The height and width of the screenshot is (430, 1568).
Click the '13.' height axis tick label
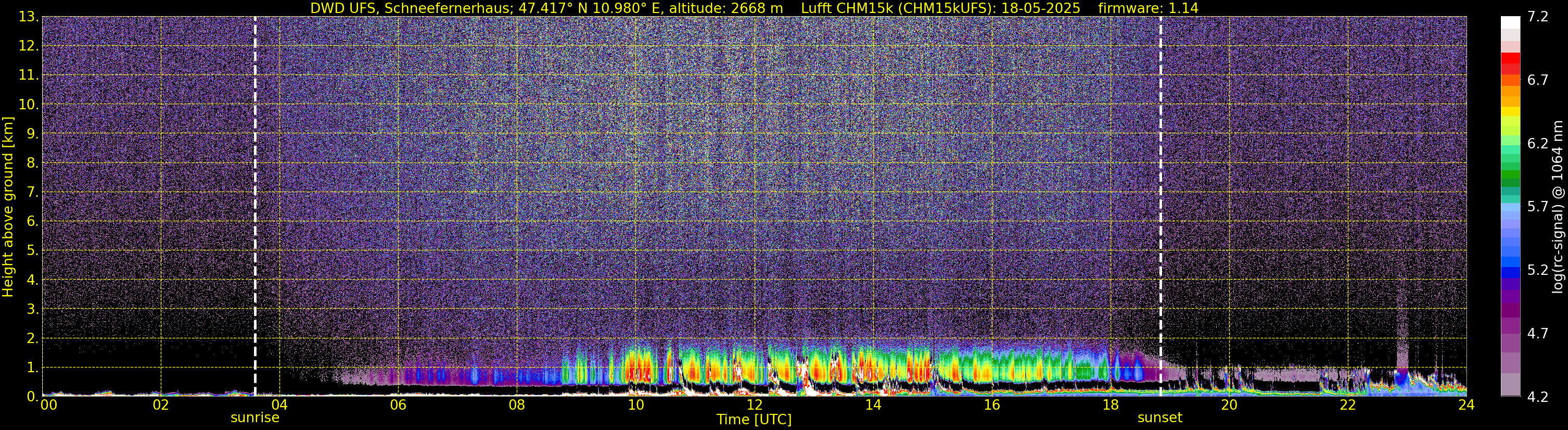pyautogui.click(x=28, y=17)
